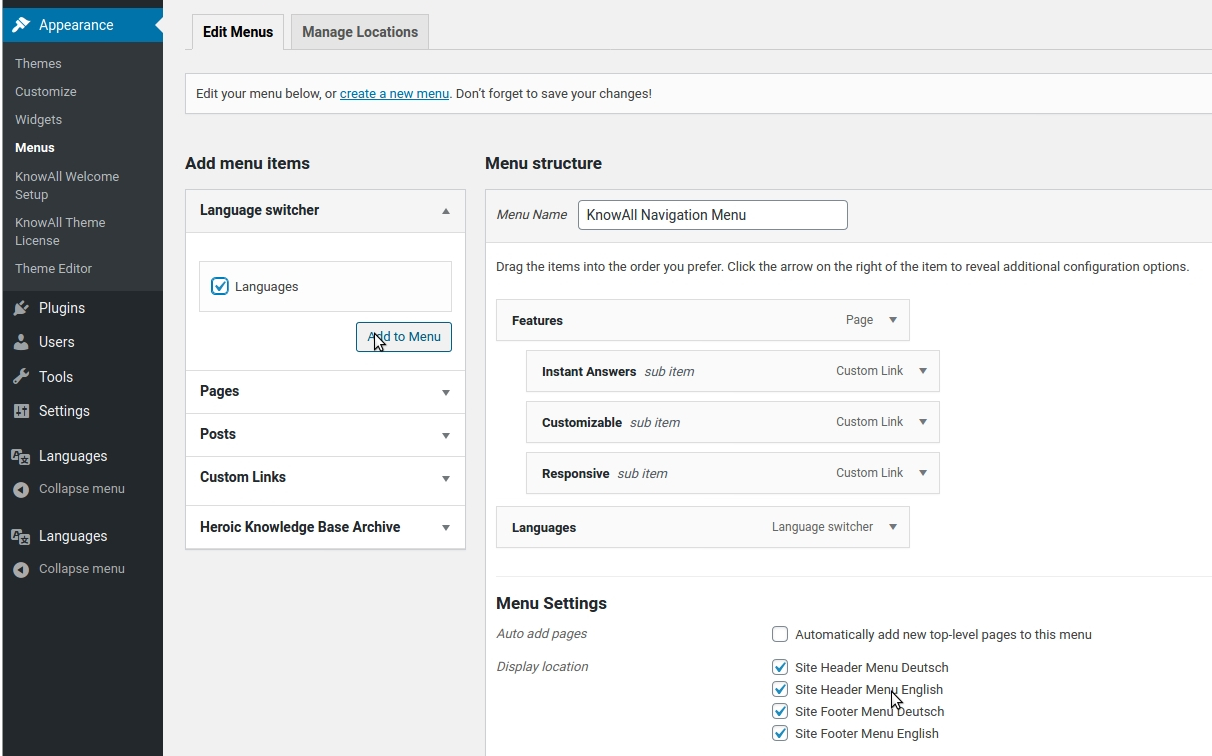Switch to Manage Locations tab
Image resolution: width=1212 pixels, height=756 pixels.
pyautogui.click(x=360, y=32)
